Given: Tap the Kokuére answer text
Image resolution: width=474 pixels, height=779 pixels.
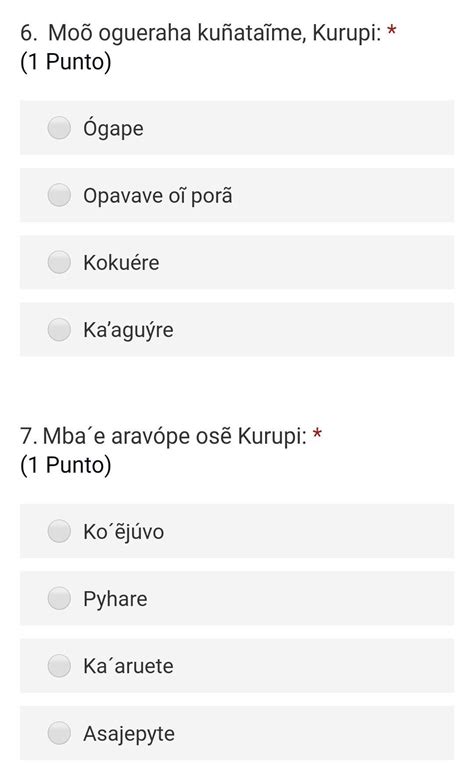Looking at the screenshot, I should coord(121,262).
